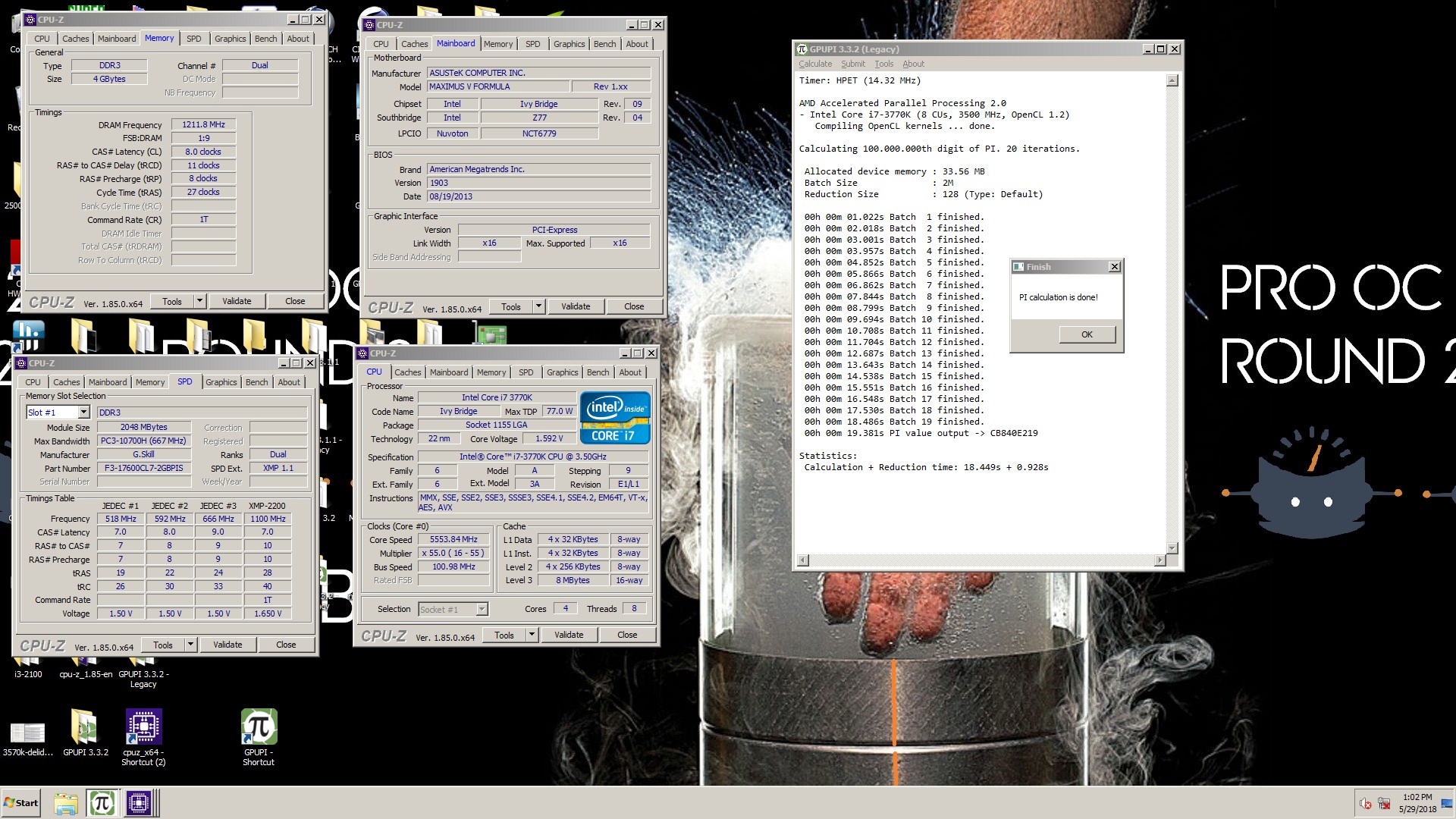Click Validate in CPU tab window
Viewport: 1456px width, 819px height.
(569, 635)
